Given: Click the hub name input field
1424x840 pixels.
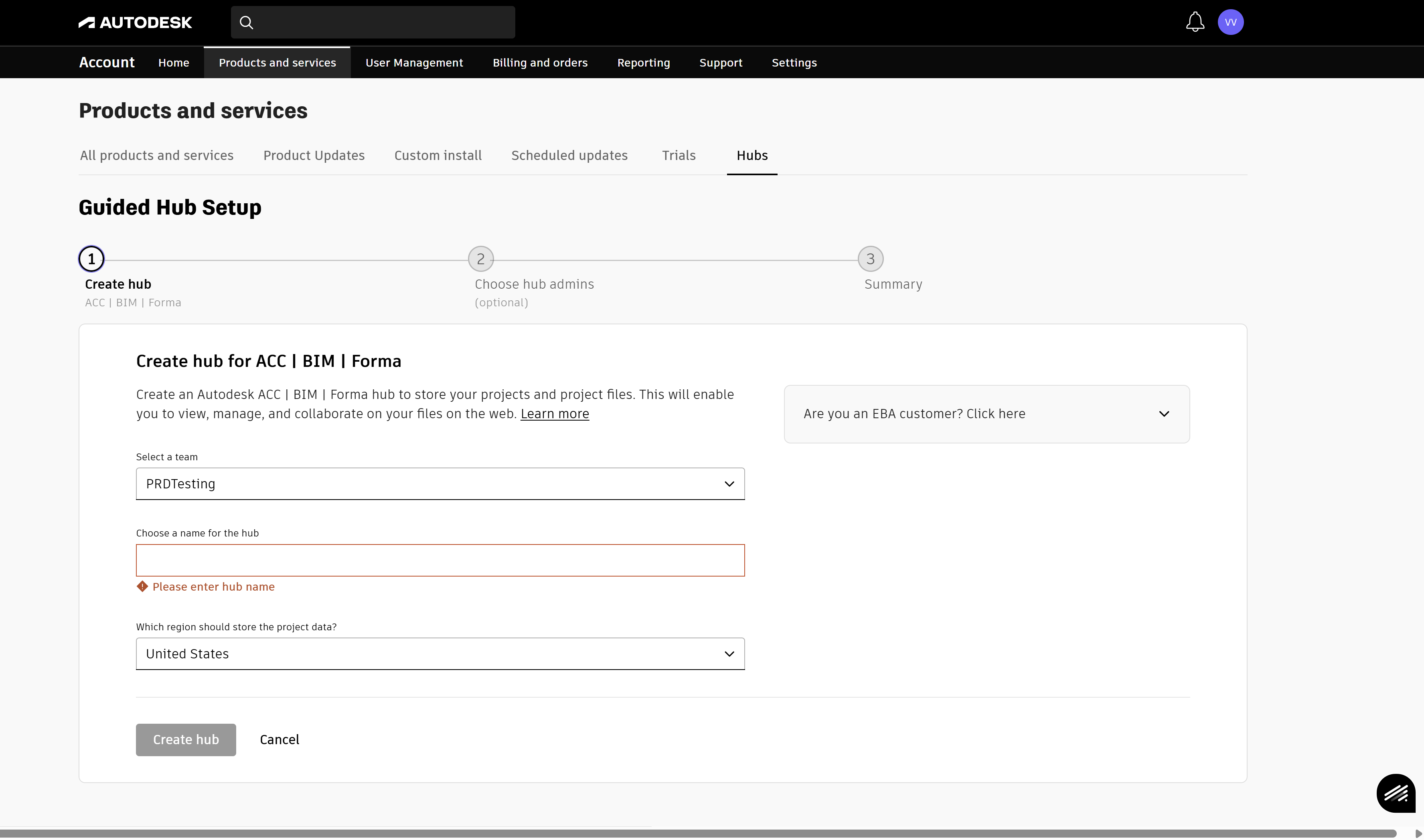Looking at the screenshot, I should pyautogui.click(x=440, y=560).
